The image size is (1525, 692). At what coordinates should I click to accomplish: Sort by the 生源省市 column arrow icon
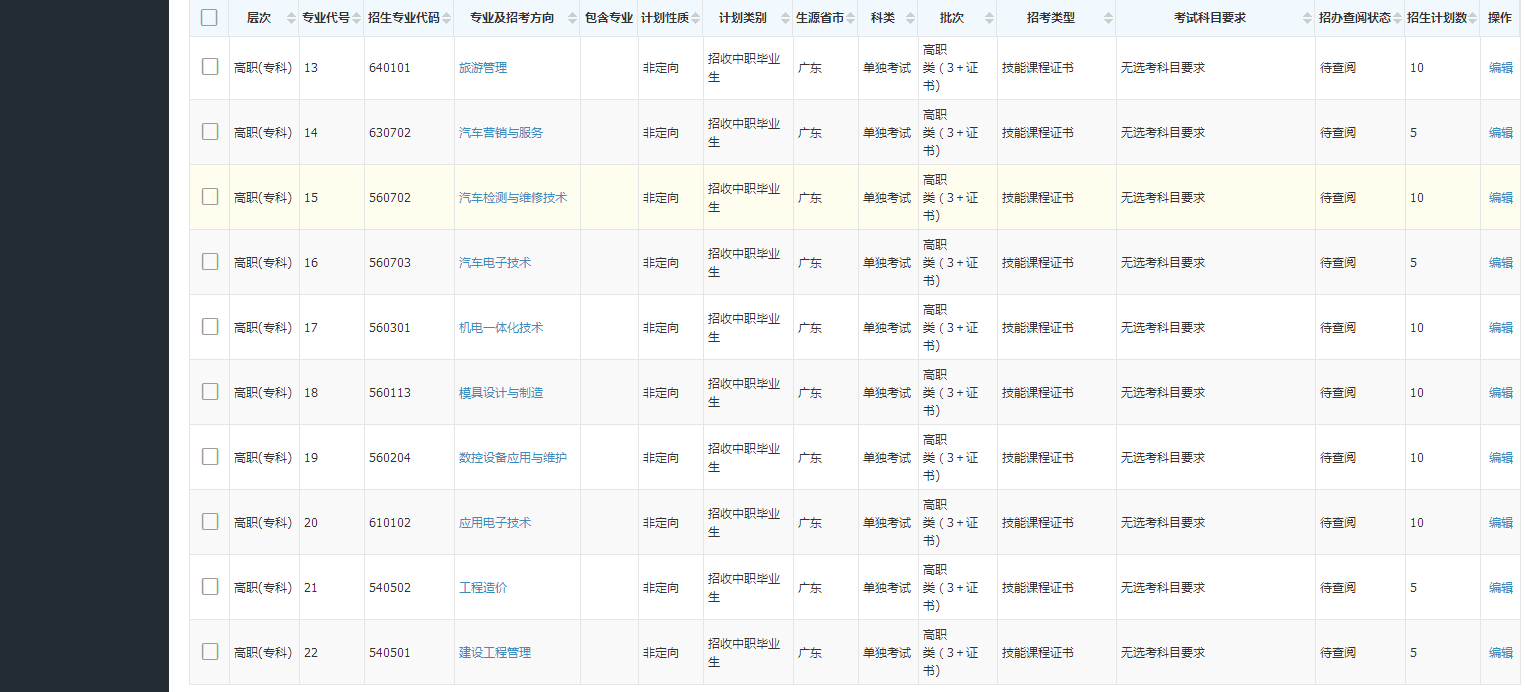[851, 18]
